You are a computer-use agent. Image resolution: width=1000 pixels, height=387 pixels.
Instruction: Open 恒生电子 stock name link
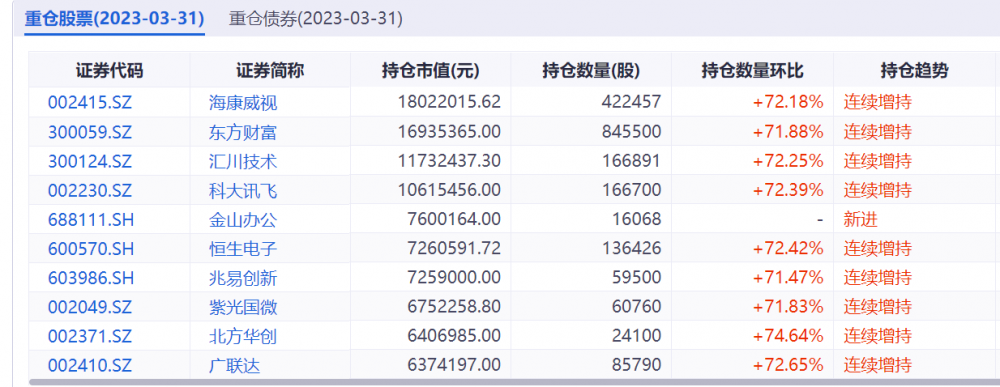click(243, 248)
